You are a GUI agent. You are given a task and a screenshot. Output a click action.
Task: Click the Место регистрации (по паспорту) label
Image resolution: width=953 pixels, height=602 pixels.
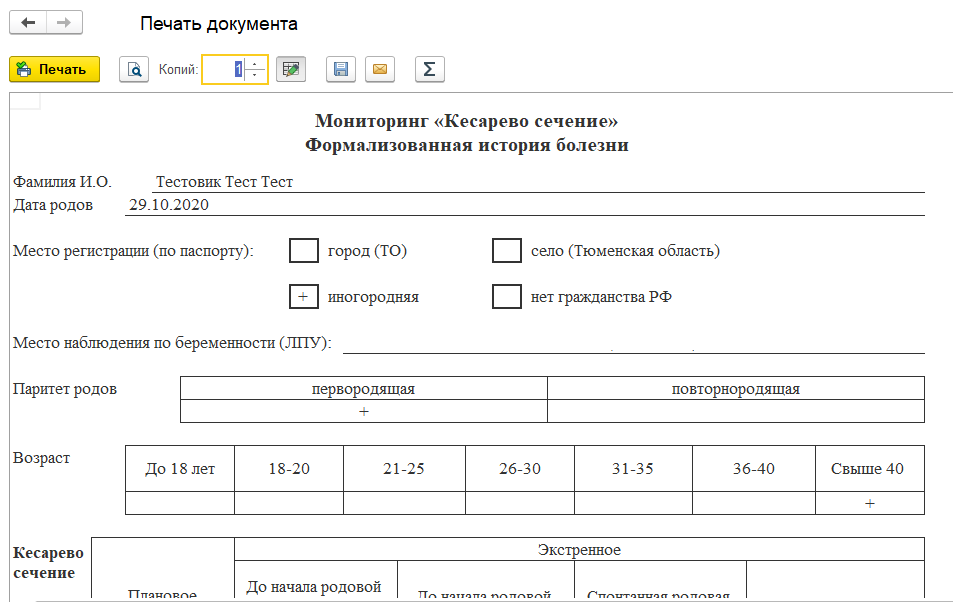[x=133, y=251]
